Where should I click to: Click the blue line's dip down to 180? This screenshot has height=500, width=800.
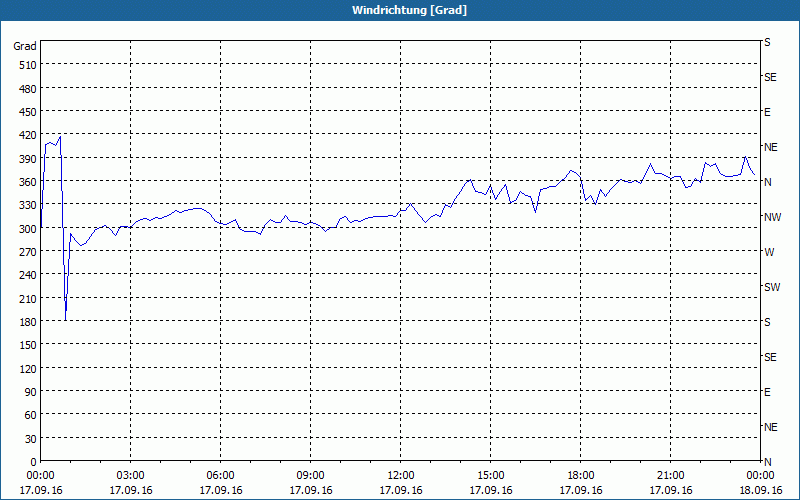(66, 319)
